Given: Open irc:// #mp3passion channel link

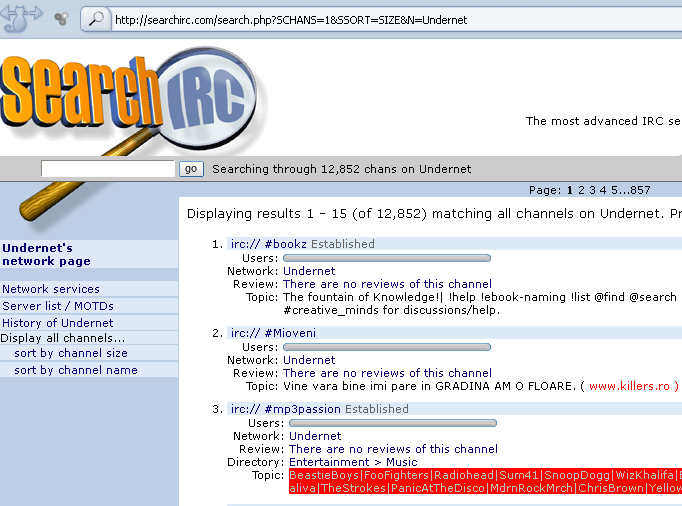Looking at the screenshot, I should (285, 409).
